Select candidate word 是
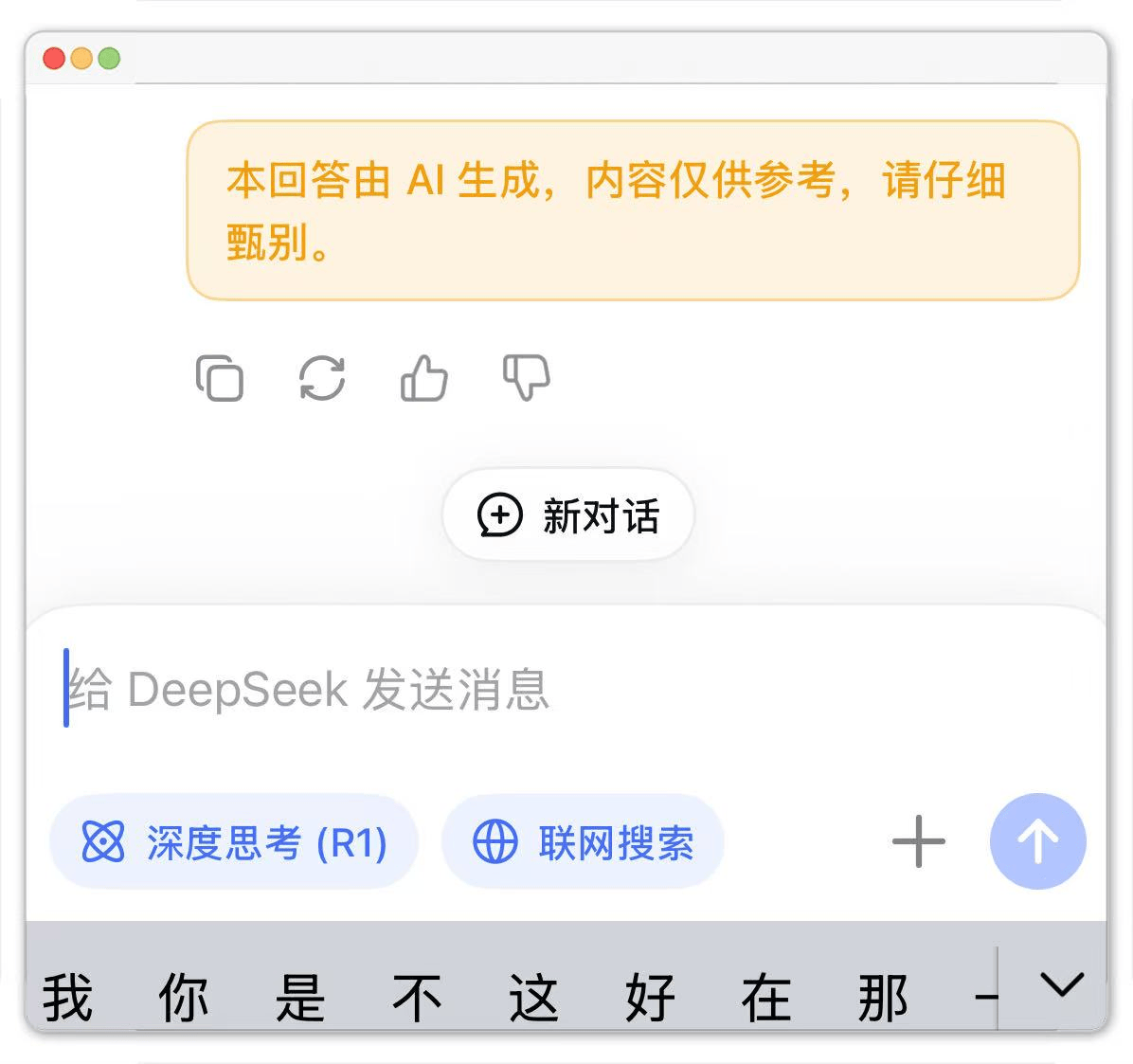This screenshot has width=1133, height=1064. (x=300, y=998)
